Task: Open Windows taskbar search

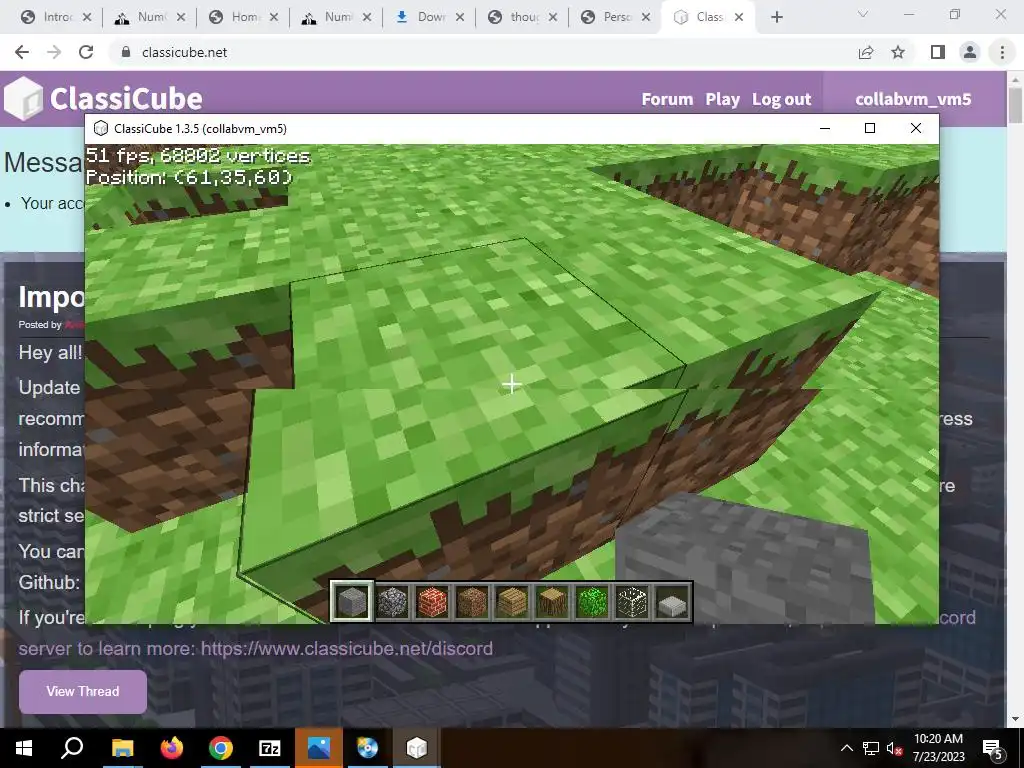Action: pos(72,748)
